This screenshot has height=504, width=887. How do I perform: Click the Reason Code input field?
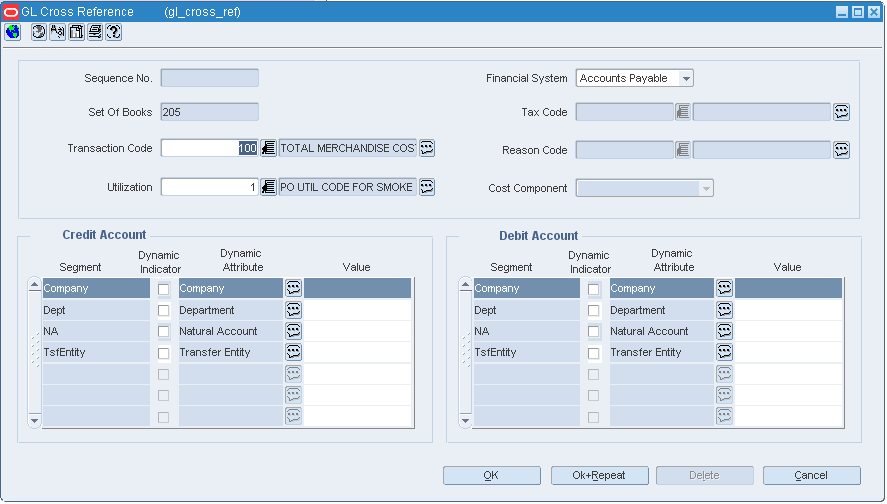(625, 150)
